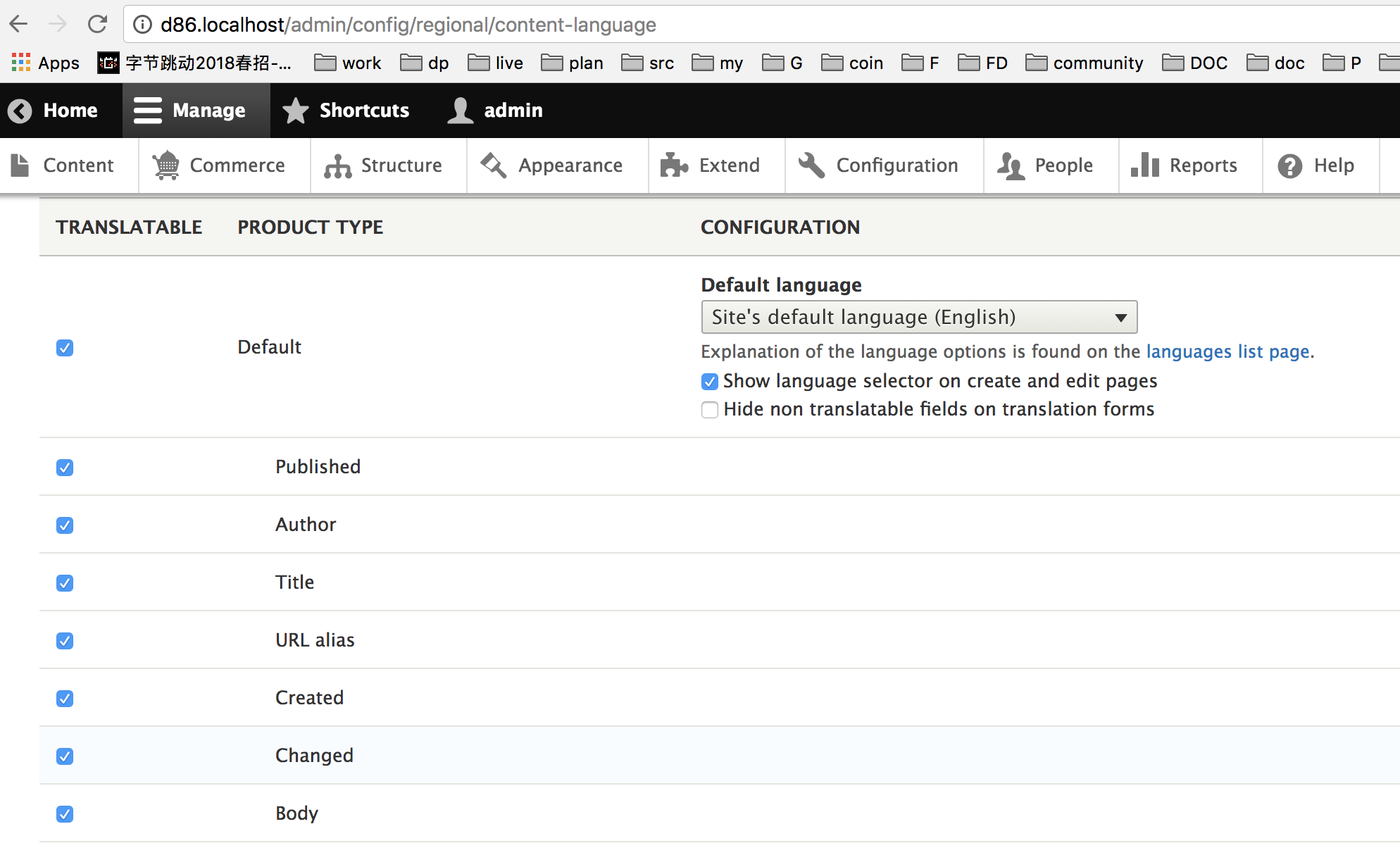Click the Help question mark icon
Image resolution: width=1400 pixels, height=855 pixels.
click(x=1290, y=166)
